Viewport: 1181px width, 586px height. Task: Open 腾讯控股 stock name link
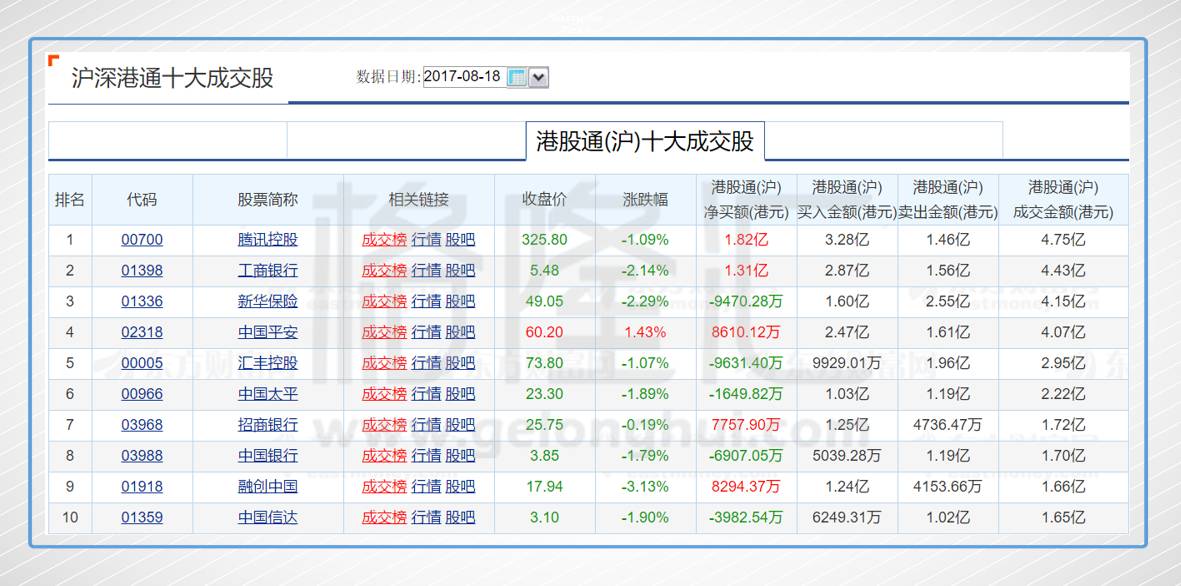(268, 240)
